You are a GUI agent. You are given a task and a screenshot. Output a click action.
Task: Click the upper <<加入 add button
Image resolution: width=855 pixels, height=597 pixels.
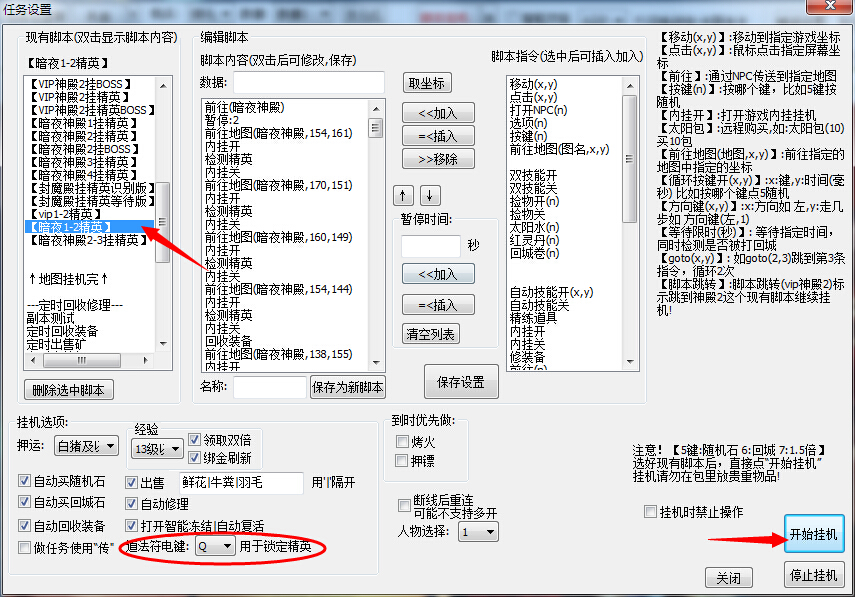tap(437, 111)
